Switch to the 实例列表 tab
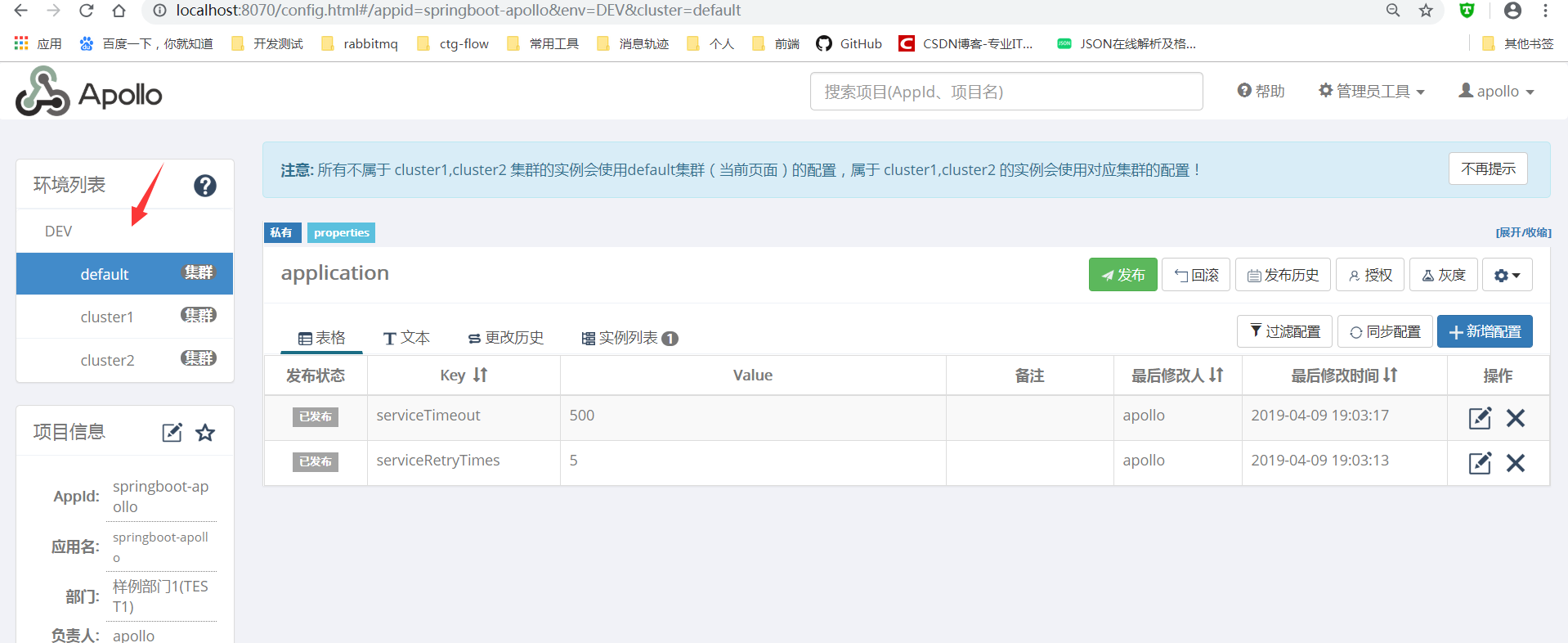Viewport: 1568px width, 643px height. tap(629, 338)
